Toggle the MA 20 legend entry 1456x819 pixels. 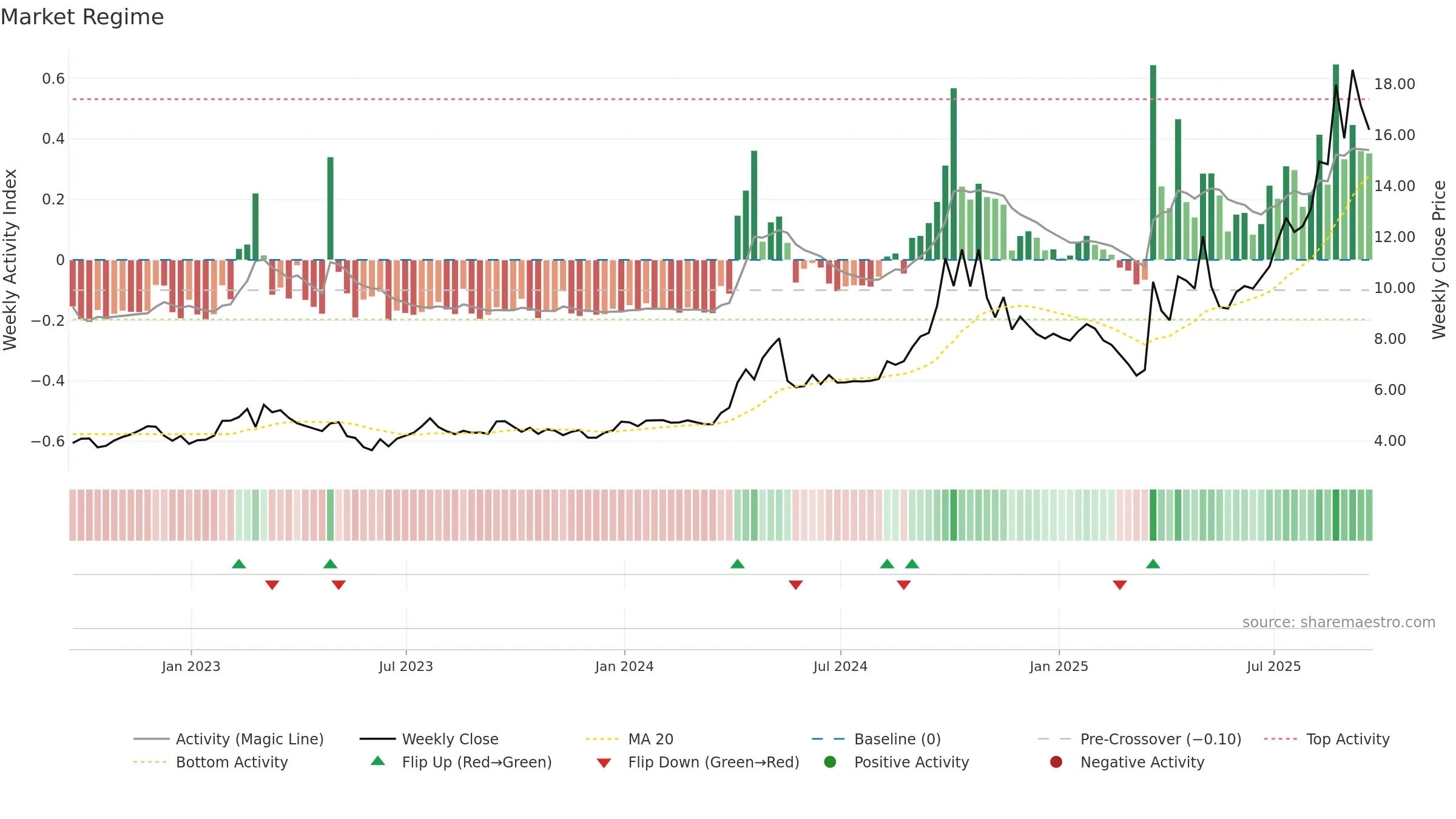tap(629, 739)
